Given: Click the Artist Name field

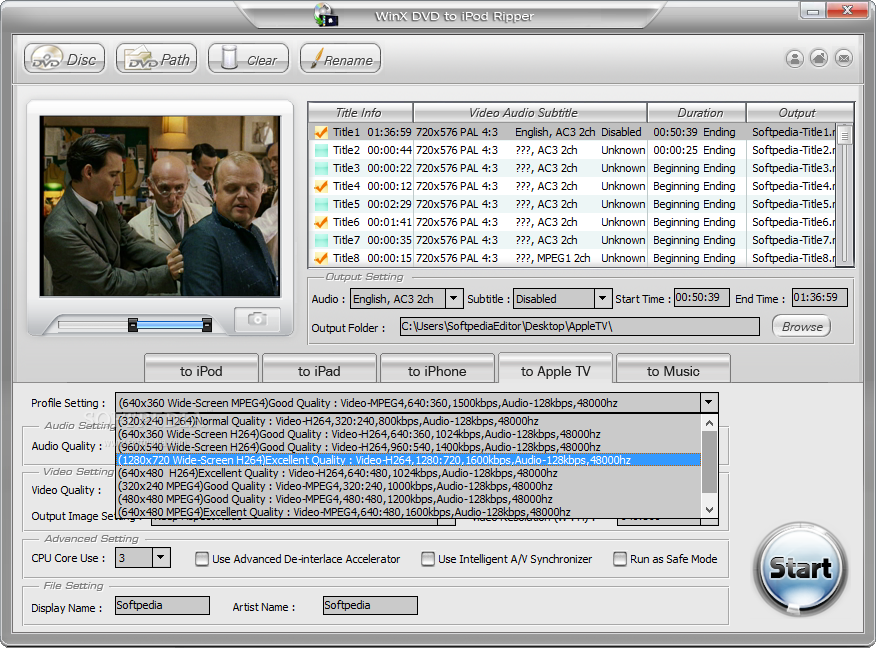Looking at the screenshot, I should click(370, 606).
